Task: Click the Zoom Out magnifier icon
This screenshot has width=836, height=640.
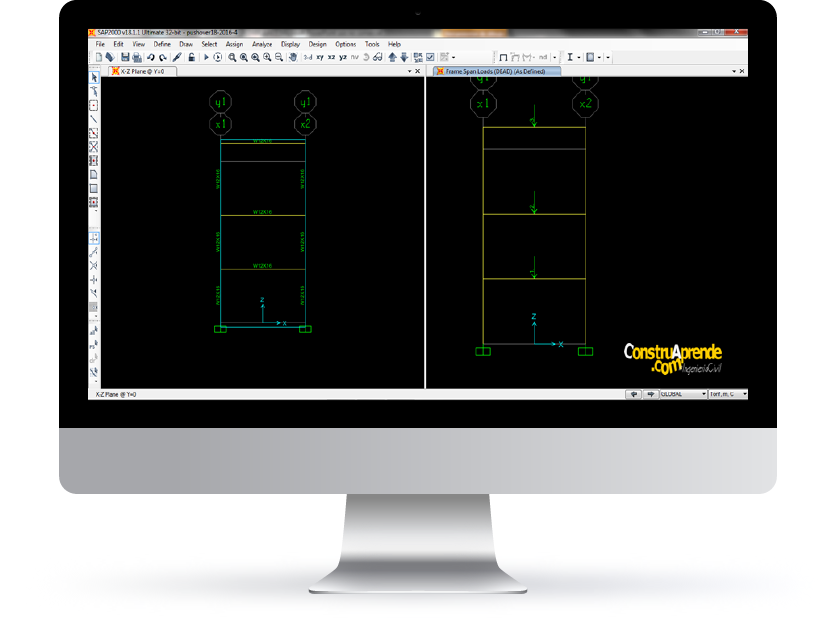Action: point(279,57)
